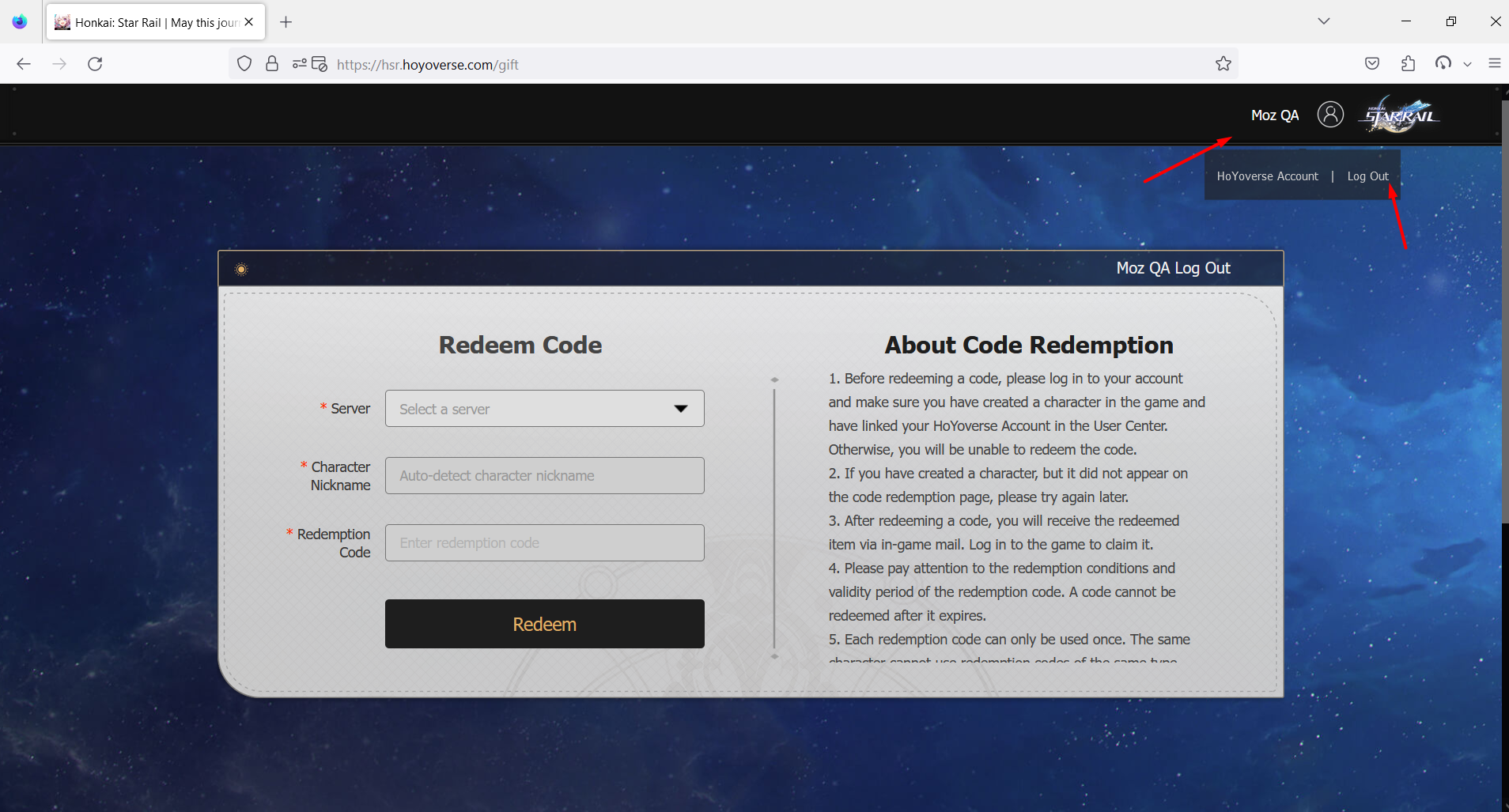Click the padlock connection security icon
Screen dimensions: 1509x812
pos(272,63)
